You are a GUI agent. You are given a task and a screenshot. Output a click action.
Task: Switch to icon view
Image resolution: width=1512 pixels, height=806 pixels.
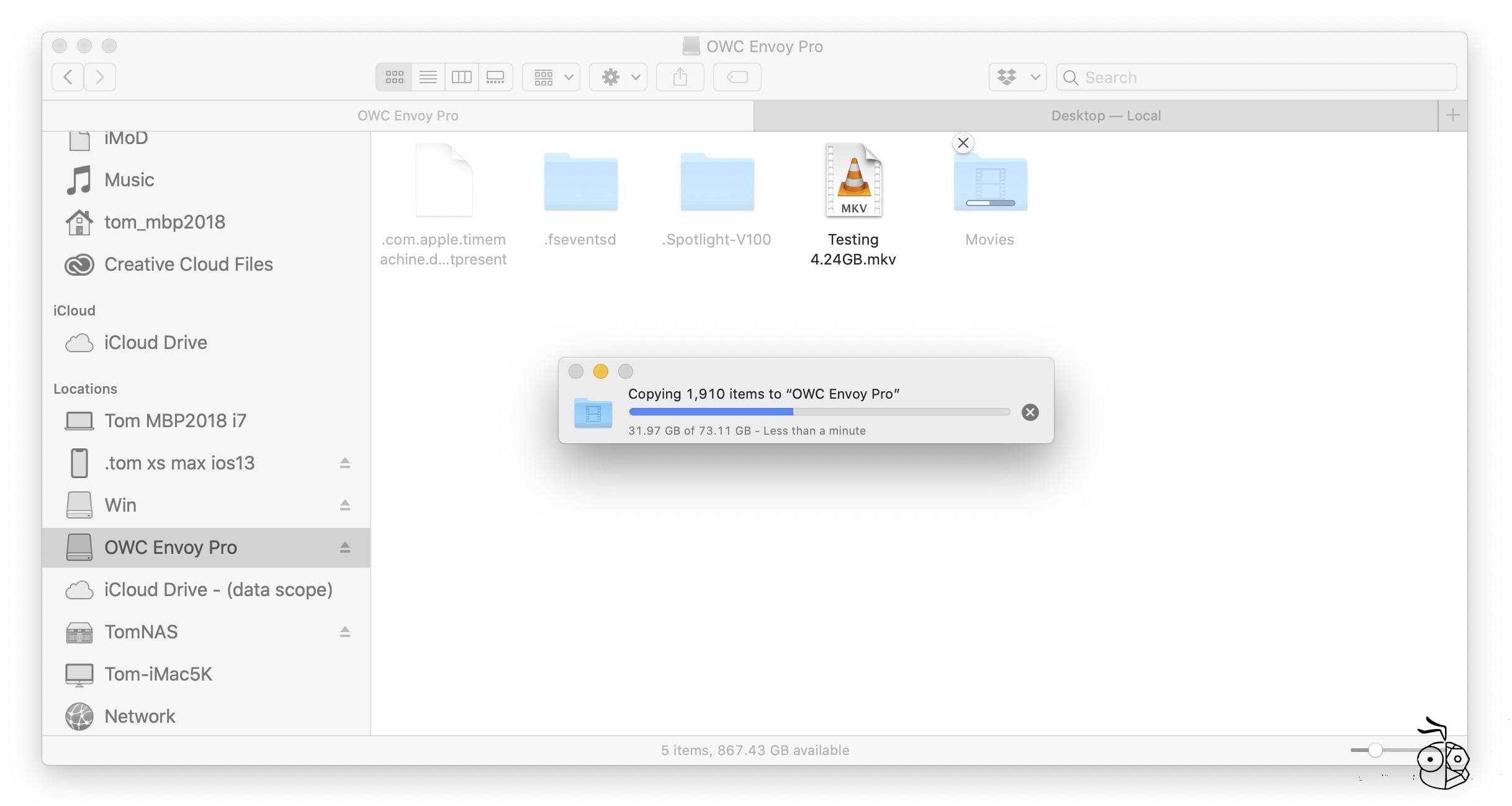point(394,76)
